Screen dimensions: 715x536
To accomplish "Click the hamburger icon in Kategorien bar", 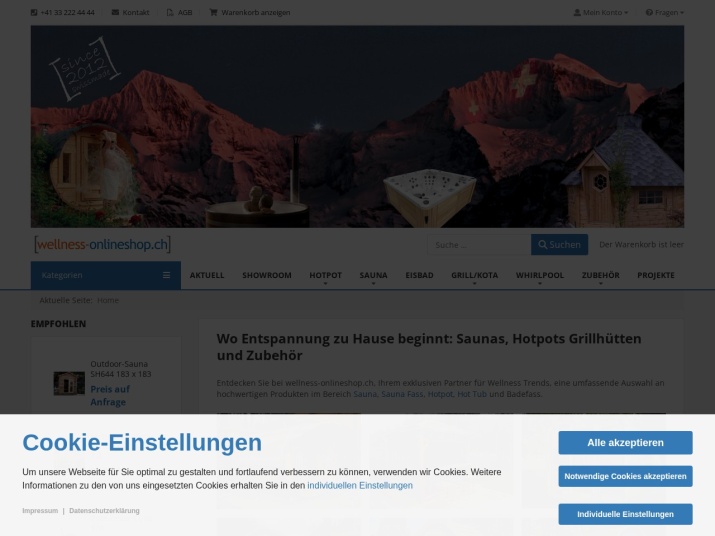I will (166, 275).
